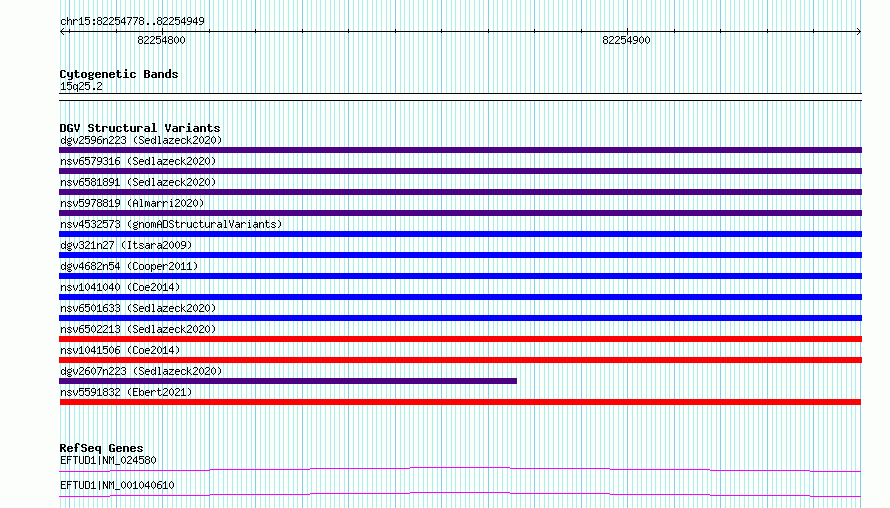Open the DGV Structural Variants track title
The image size is (890, 508).
pos(140,128)
